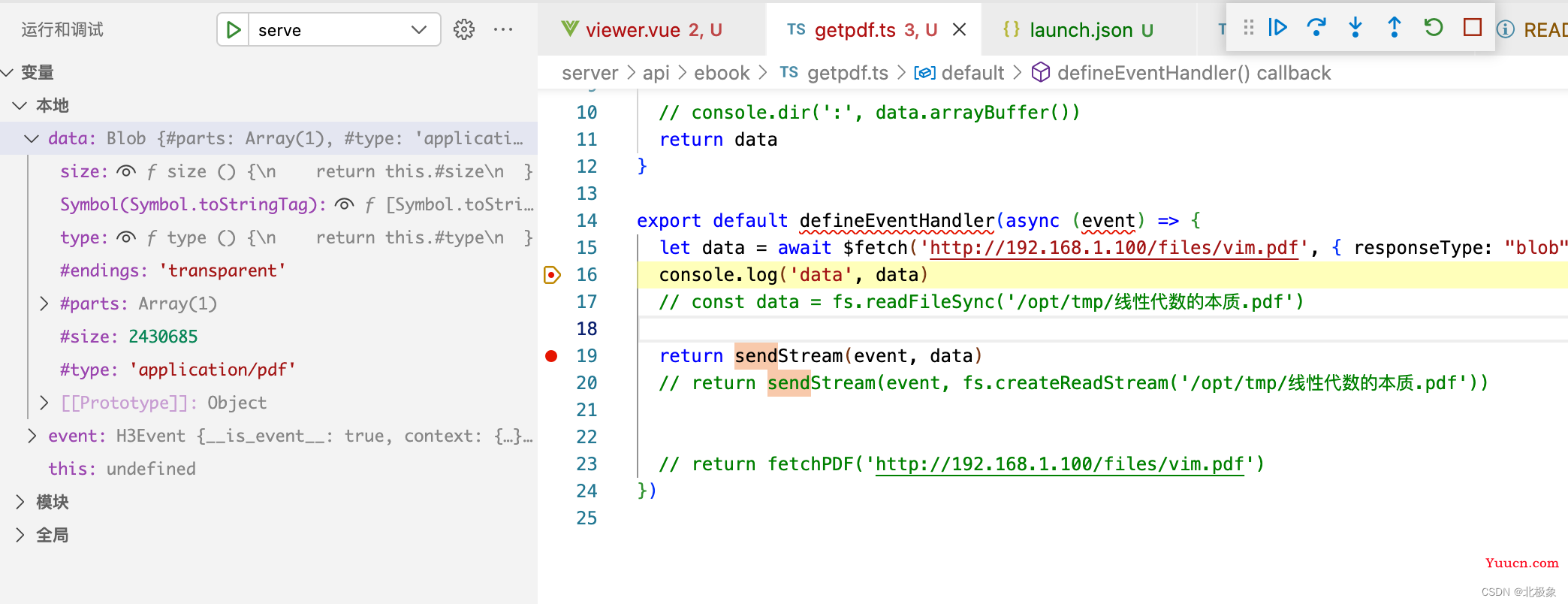Screen dimensions: 1568x604
Task: Click the Continue debug button
Action: tap(1277, 28)
